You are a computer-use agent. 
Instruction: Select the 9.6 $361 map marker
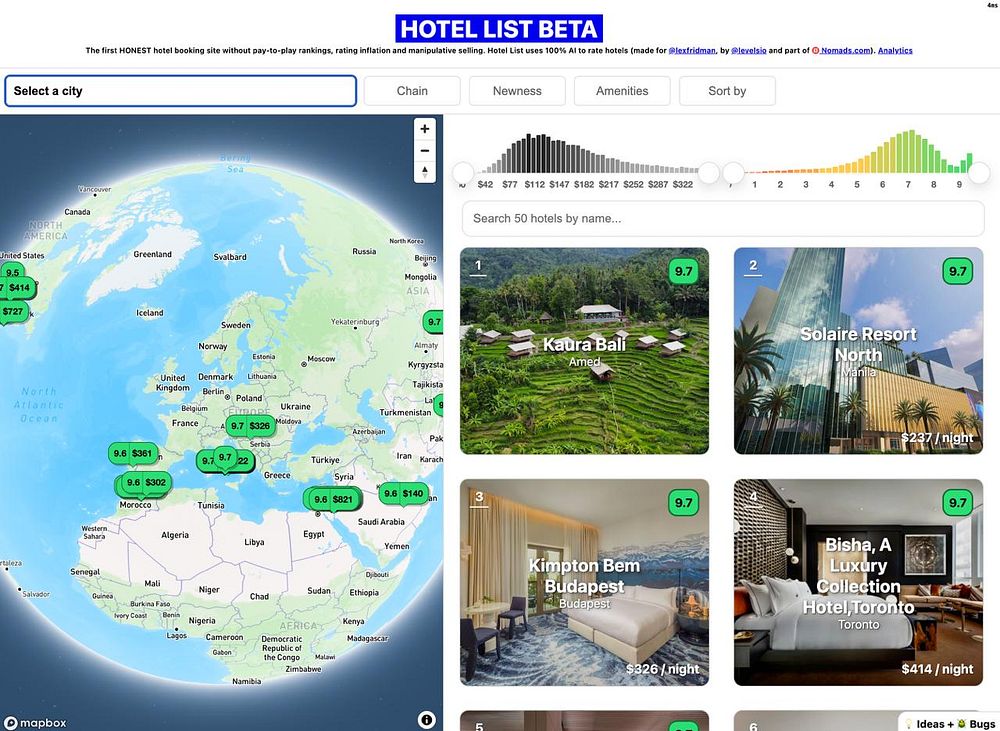pyautogui.click(x=133, y=454)
